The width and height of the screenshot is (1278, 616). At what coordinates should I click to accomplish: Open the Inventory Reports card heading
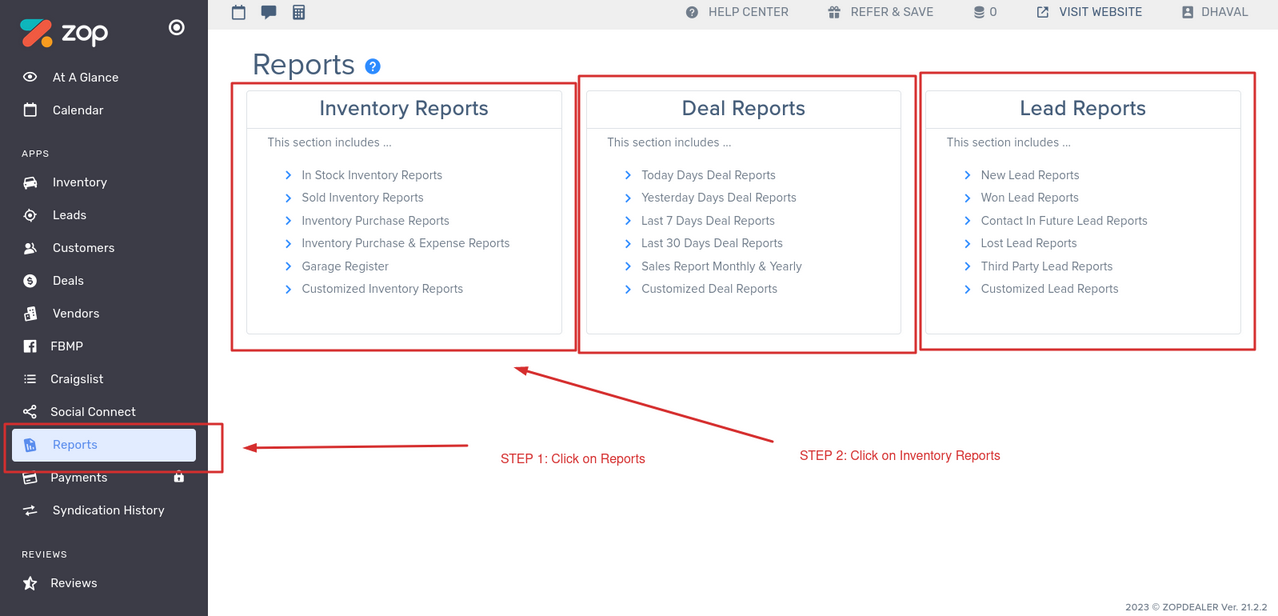tap(404, 108)
